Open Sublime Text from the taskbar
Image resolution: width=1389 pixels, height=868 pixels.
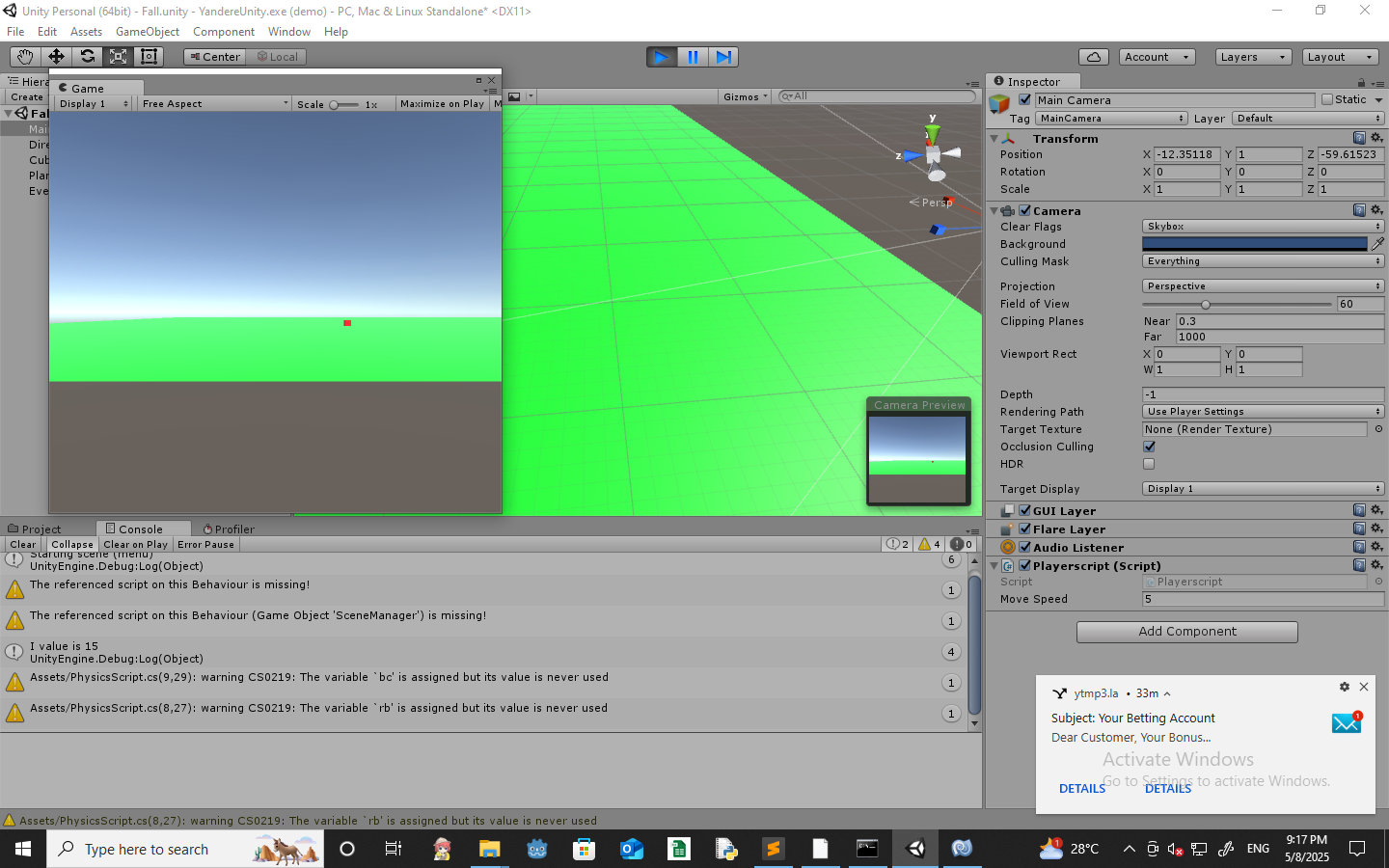(773, 849)
